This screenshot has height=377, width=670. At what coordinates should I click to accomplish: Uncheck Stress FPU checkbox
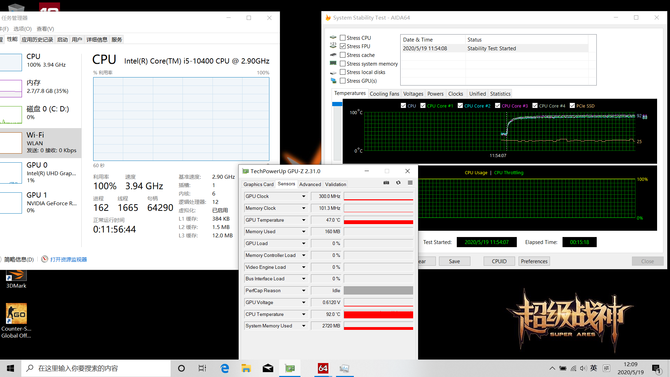tap(343, 46)
